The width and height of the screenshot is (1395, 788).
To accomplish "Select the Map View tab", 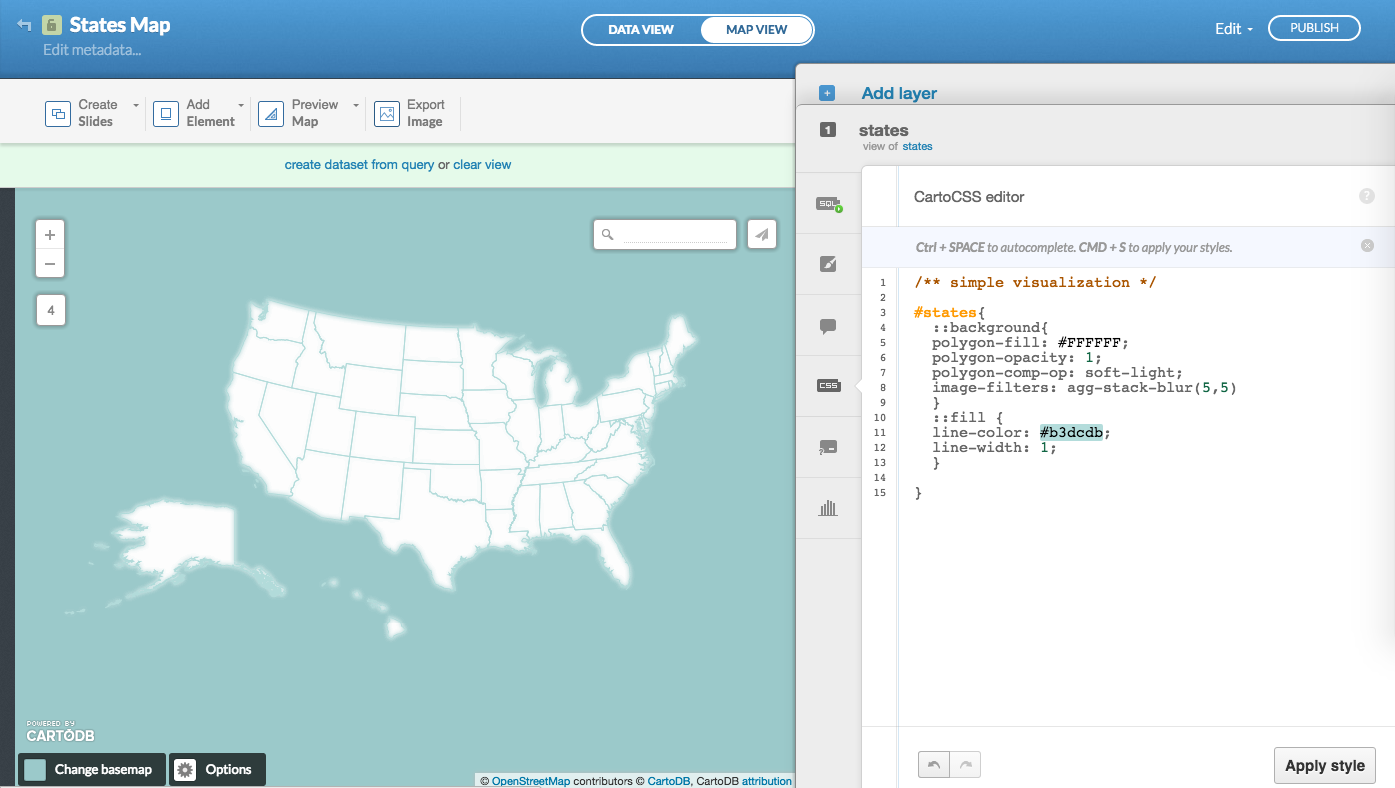I will 756,30.
